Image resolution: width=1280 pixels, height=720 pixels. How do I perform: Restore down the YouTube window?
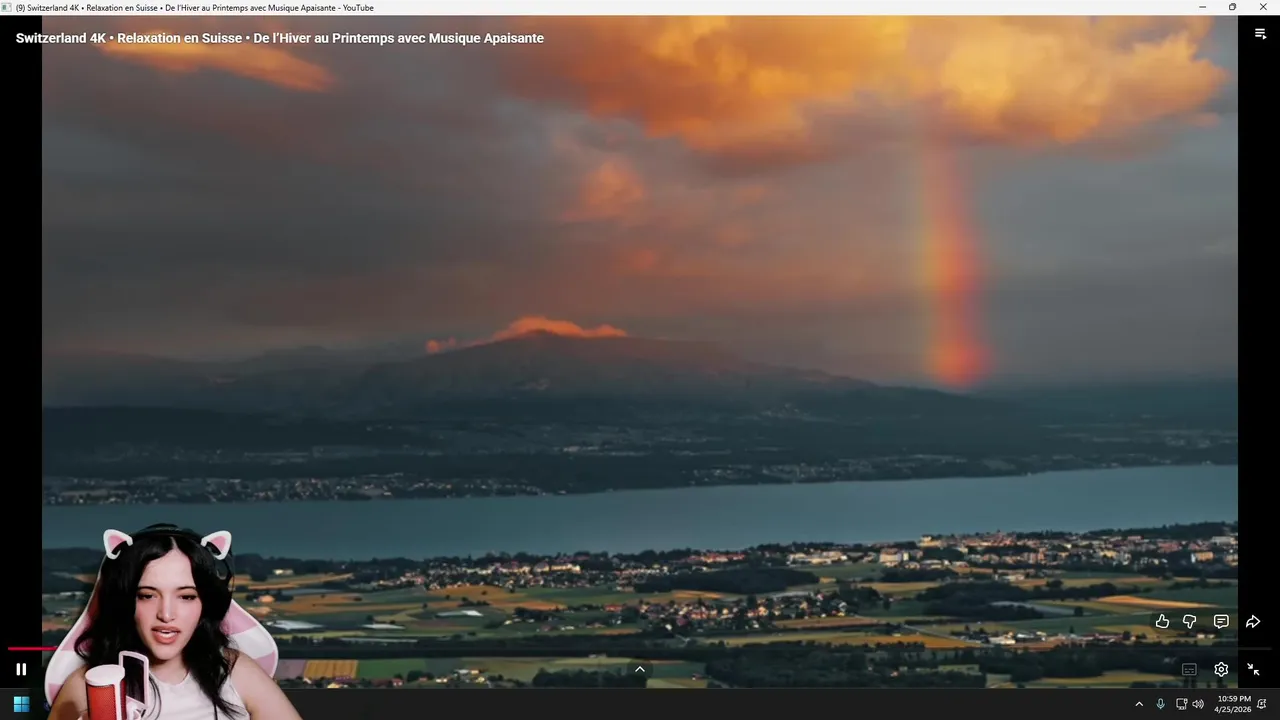point(1232,7)
